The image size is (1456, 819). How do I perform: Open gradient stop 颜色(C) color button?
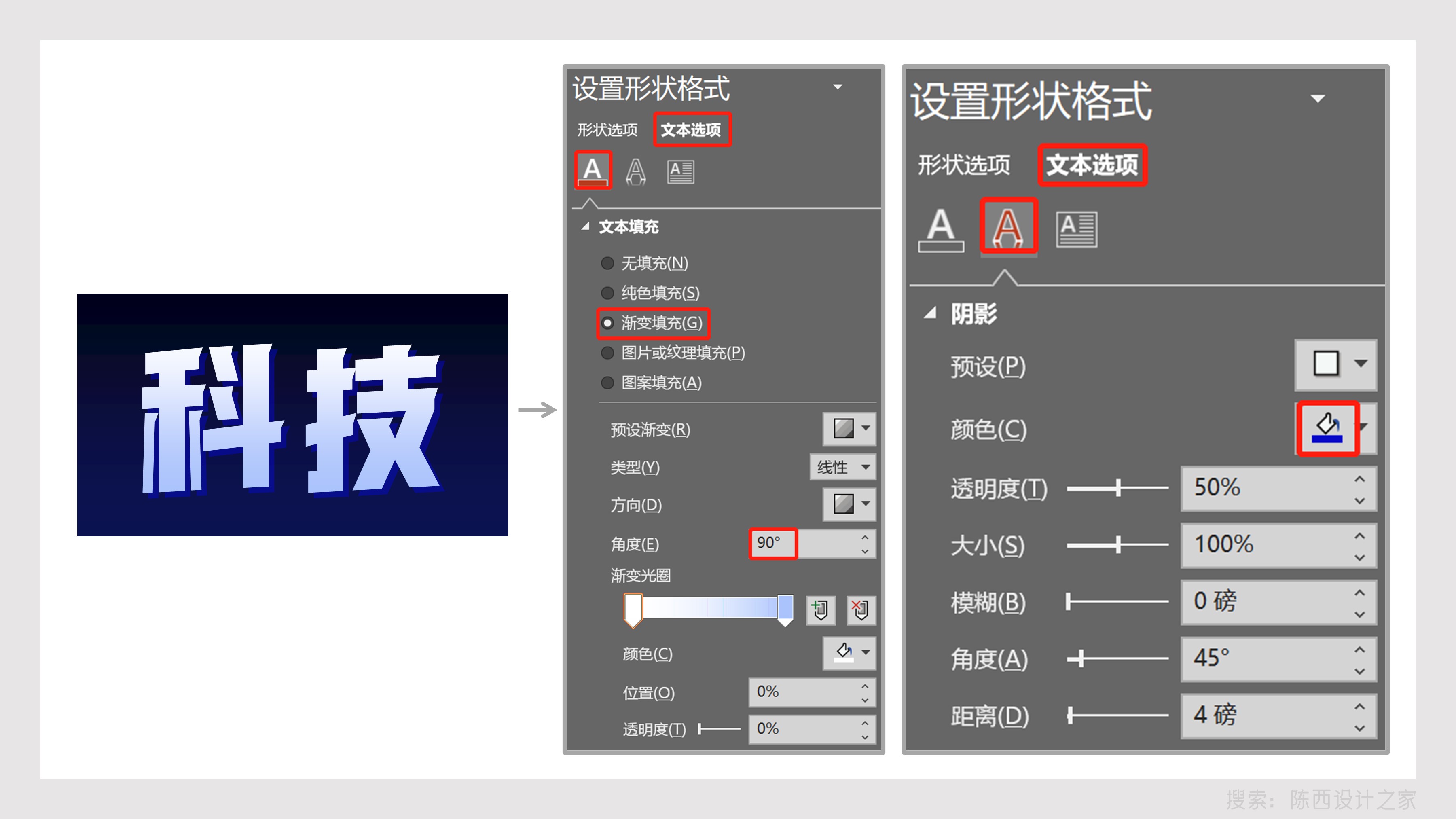tap(849, 653)
